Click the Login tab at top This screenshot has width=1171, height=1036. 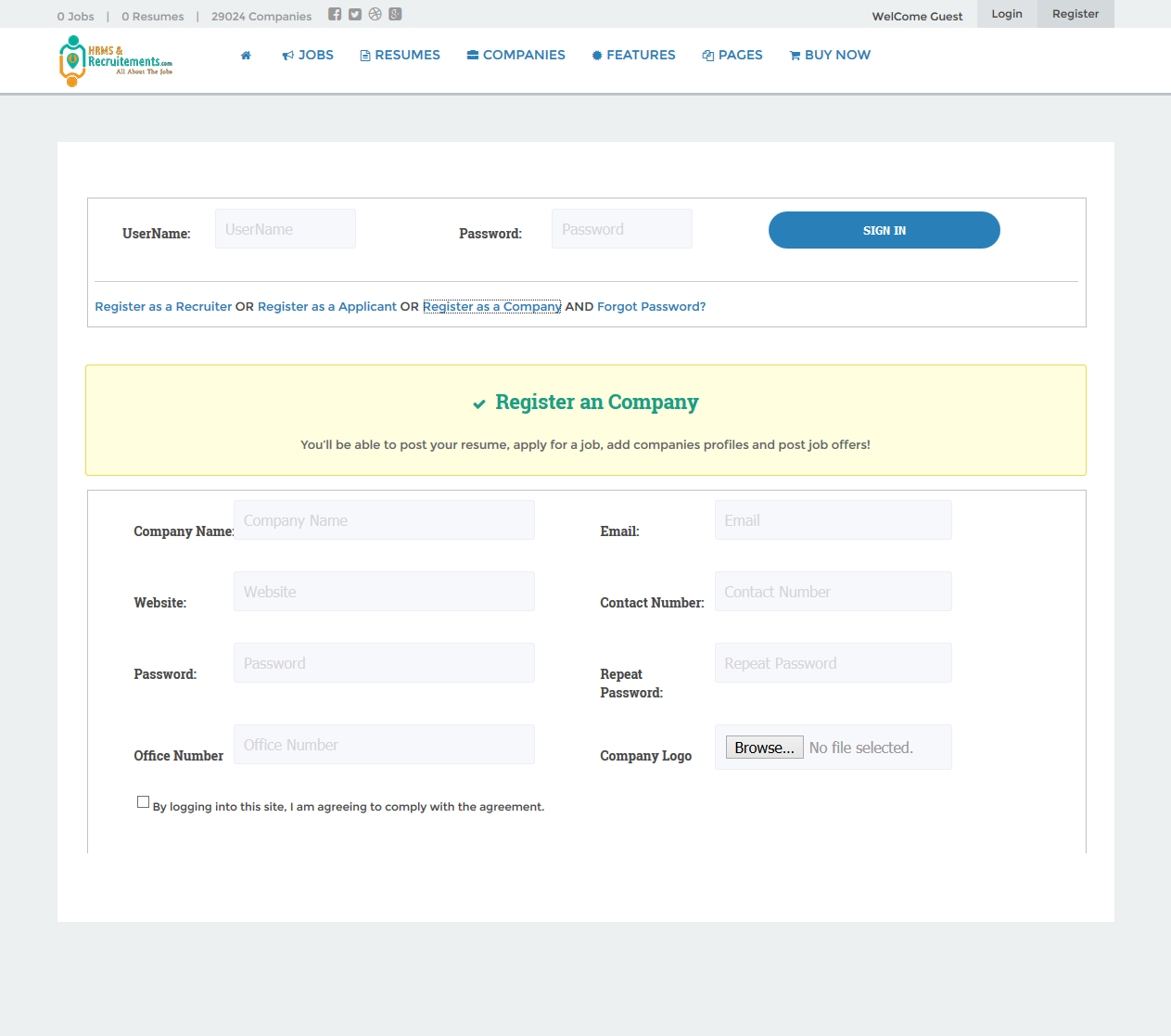1007,14
